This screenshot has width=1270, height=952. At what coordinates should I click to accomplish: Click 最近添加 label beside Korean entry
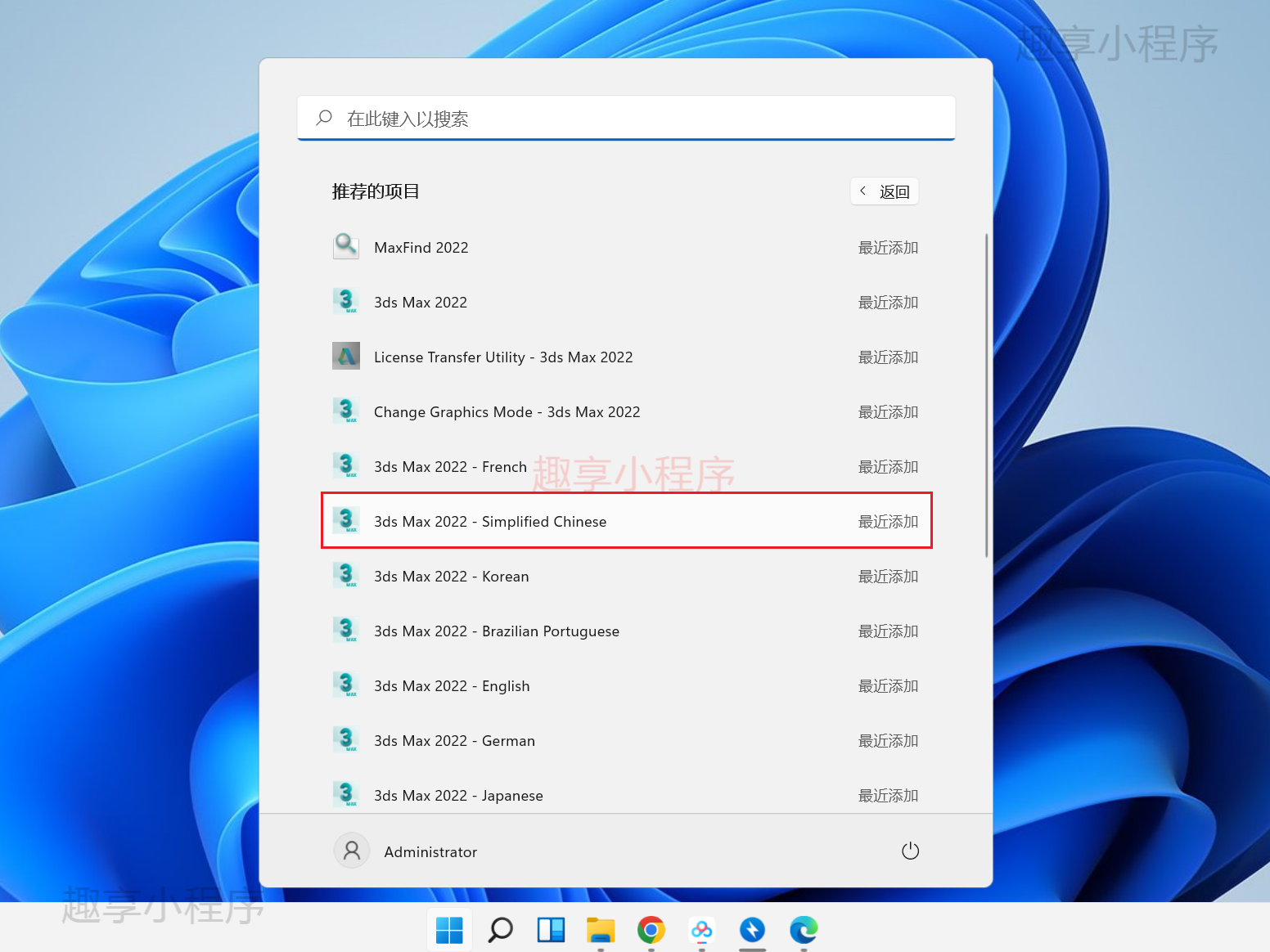click(888, 576)
